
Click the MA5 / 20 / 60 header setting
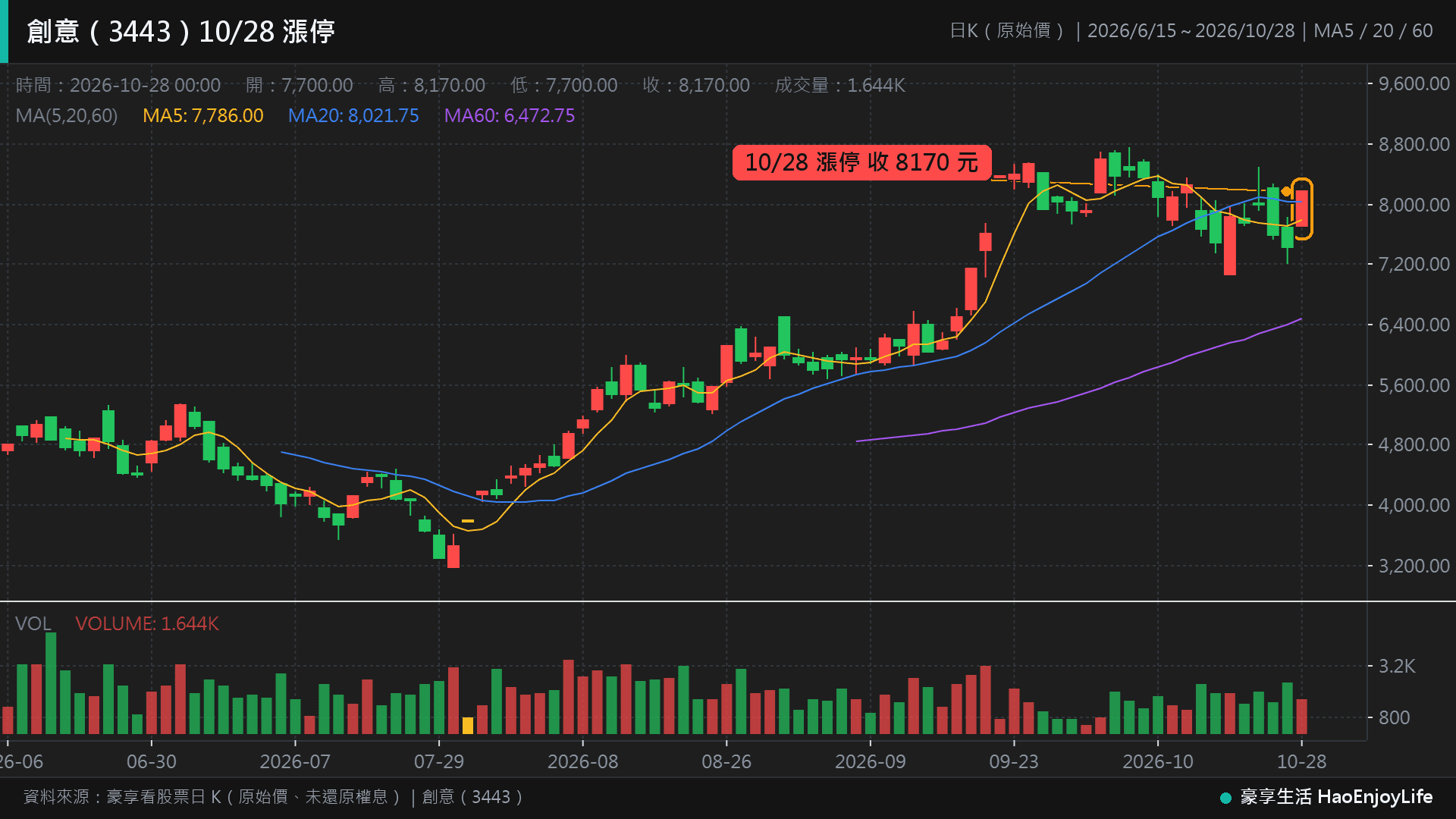point(1373,31)
